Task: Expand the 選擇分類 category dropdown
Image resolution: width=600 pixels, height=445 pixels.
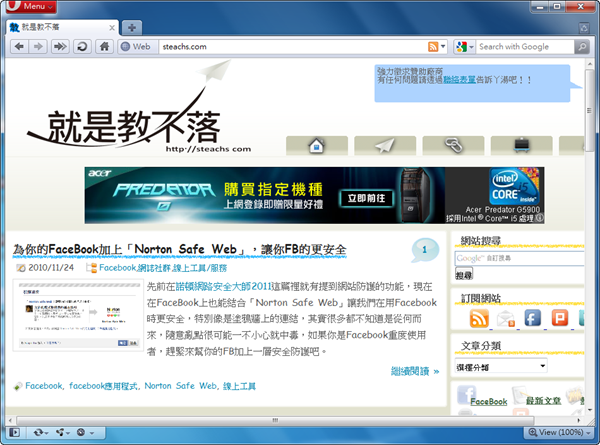Action: tap(501, 366)
